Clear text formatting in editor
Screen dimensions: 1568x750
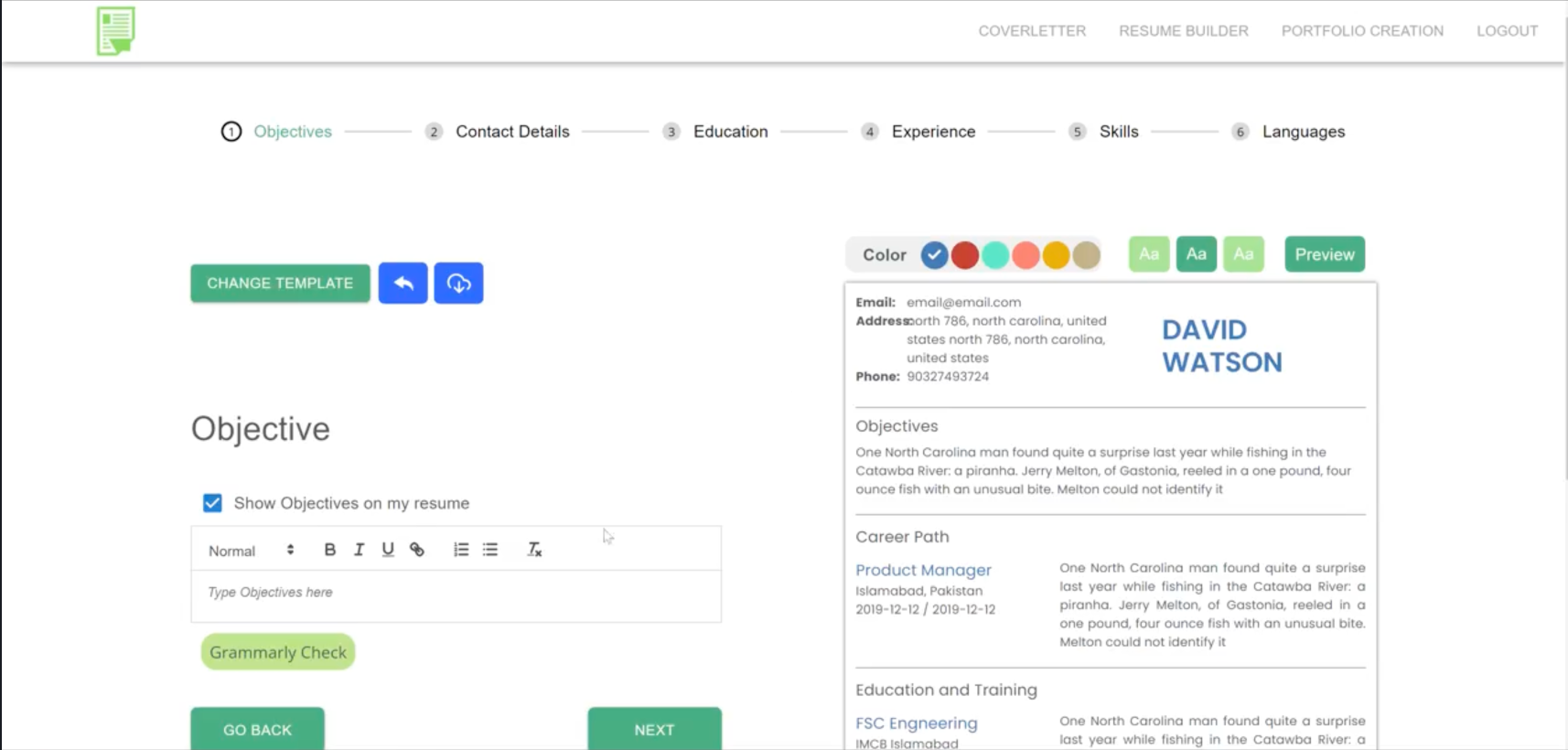(x=534, y=550)
